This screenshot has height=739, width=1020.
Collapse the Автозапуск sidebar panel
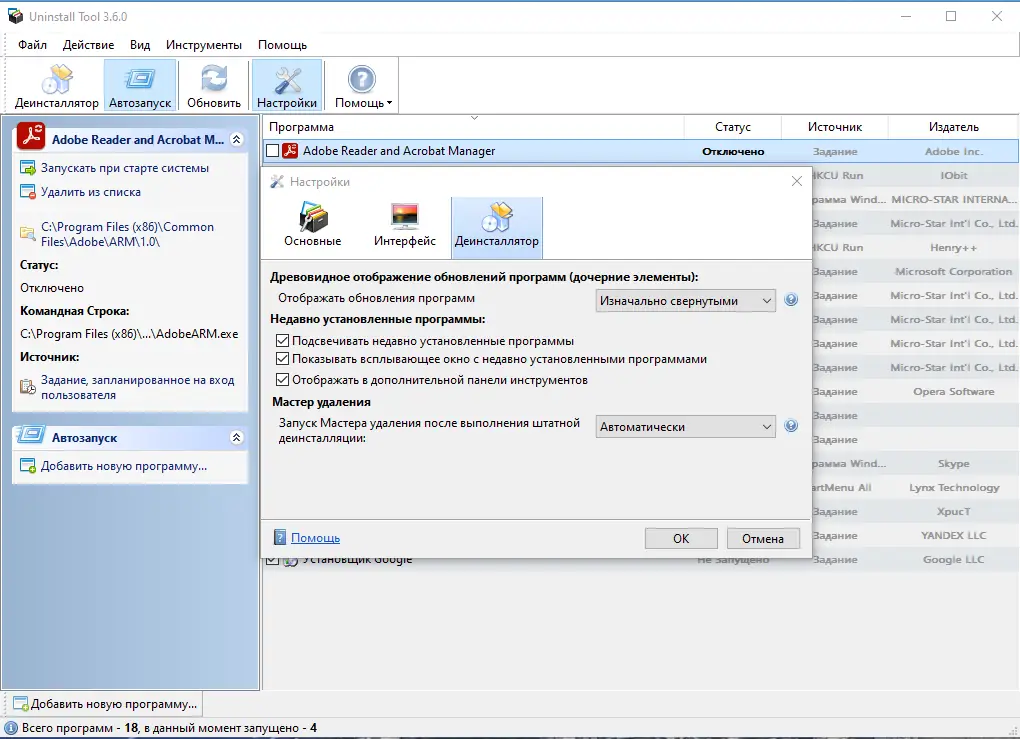237,437
